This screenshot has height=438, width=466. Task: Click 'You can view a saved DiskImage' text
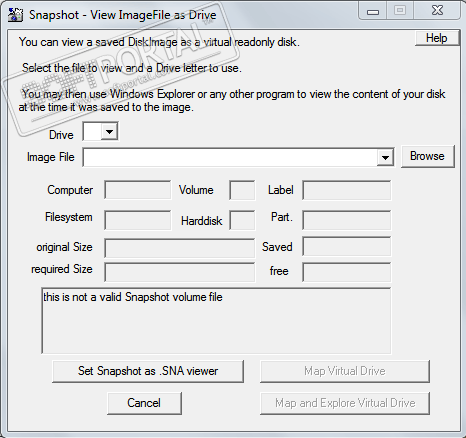click(x=159, y=42)
